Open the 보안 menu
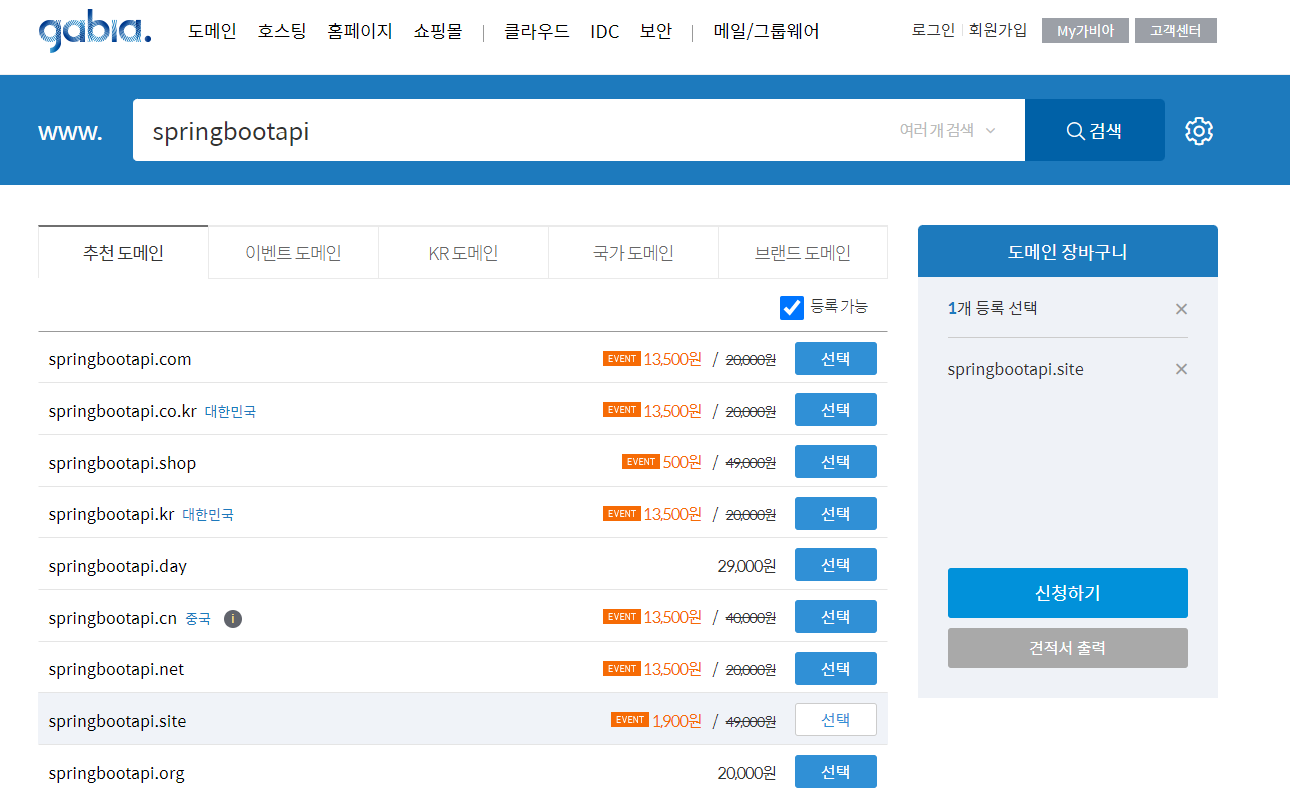Viewport: 1290px width, 795px height. pyautogui.click(x=656, y=31)
